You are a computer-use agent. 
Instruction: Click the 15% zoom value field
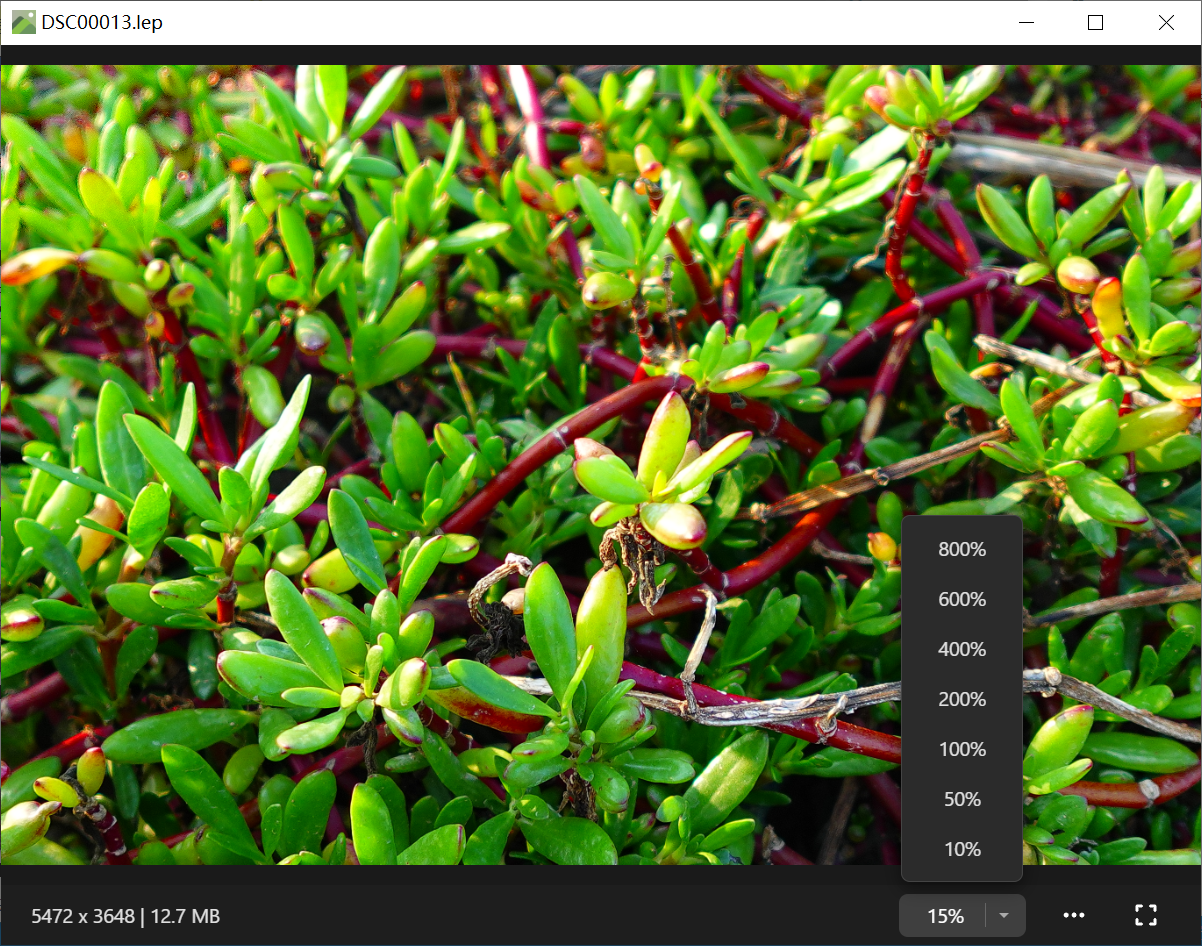944,915
